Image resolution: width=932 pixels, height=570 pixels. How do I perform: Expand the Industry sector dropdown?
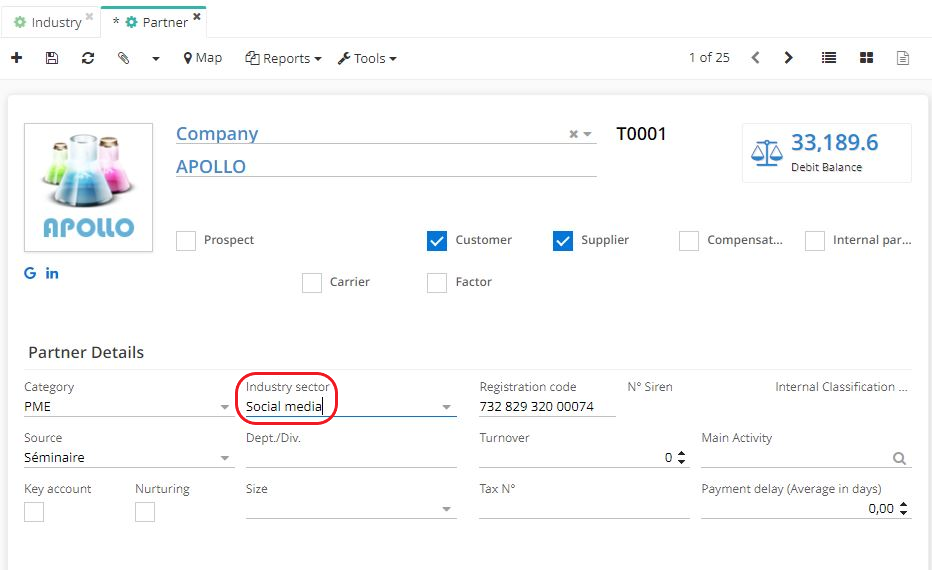pyautogui.click(x=446, y=407)
